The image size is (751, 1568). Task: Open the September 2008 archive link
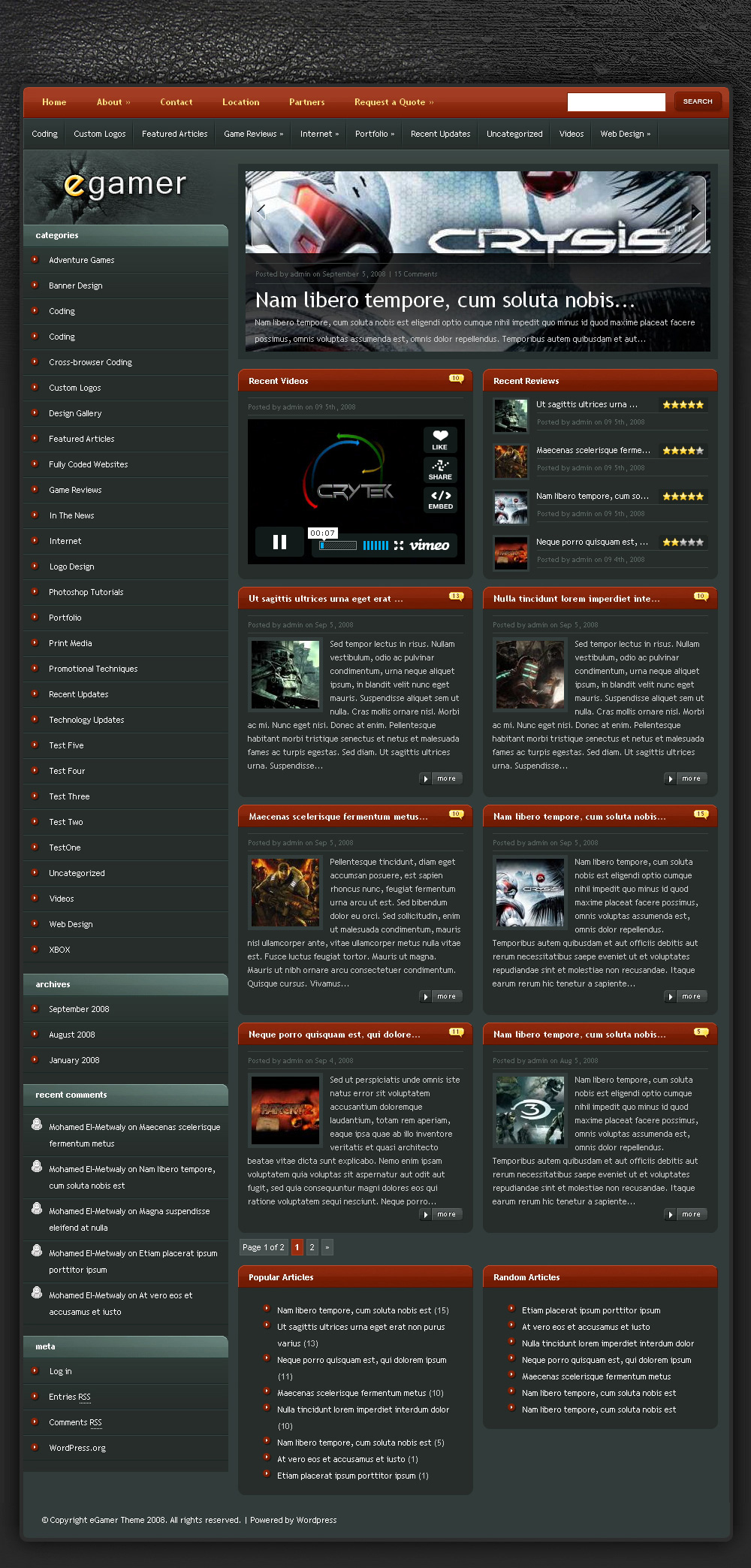click(x=79, y=1009)
